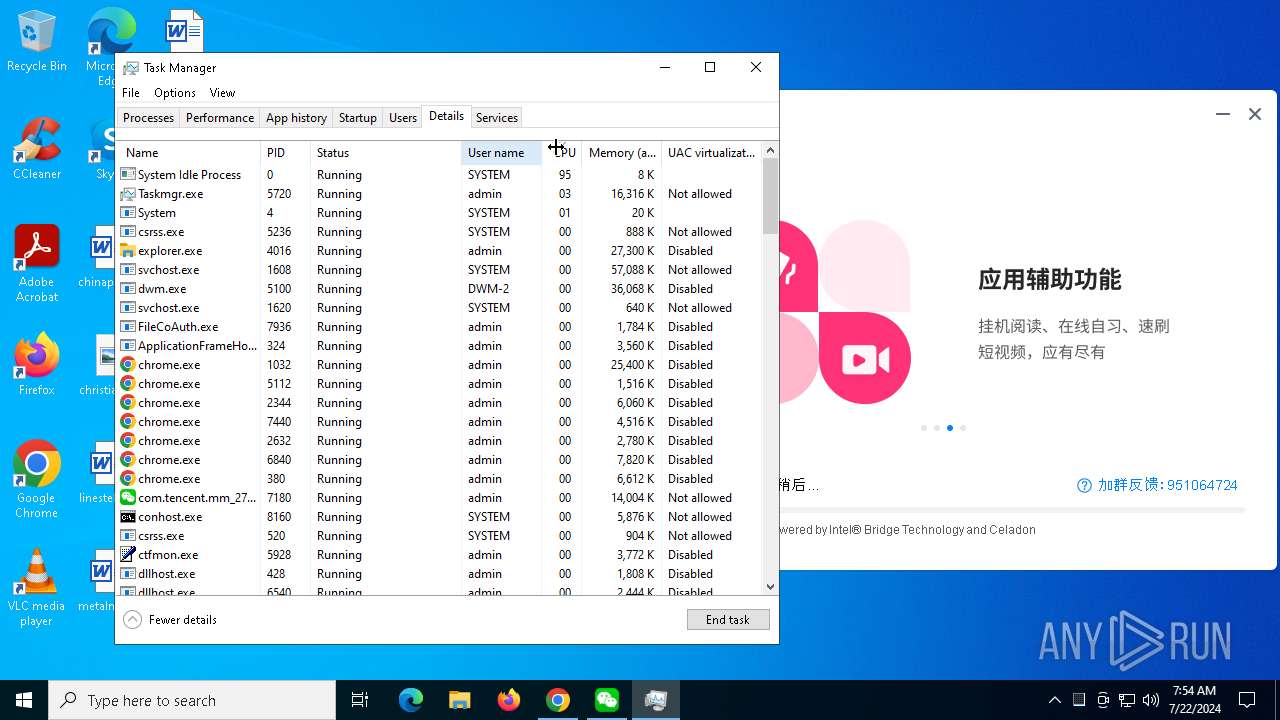
Task: Switch to the Users tab
Action: 403,118
